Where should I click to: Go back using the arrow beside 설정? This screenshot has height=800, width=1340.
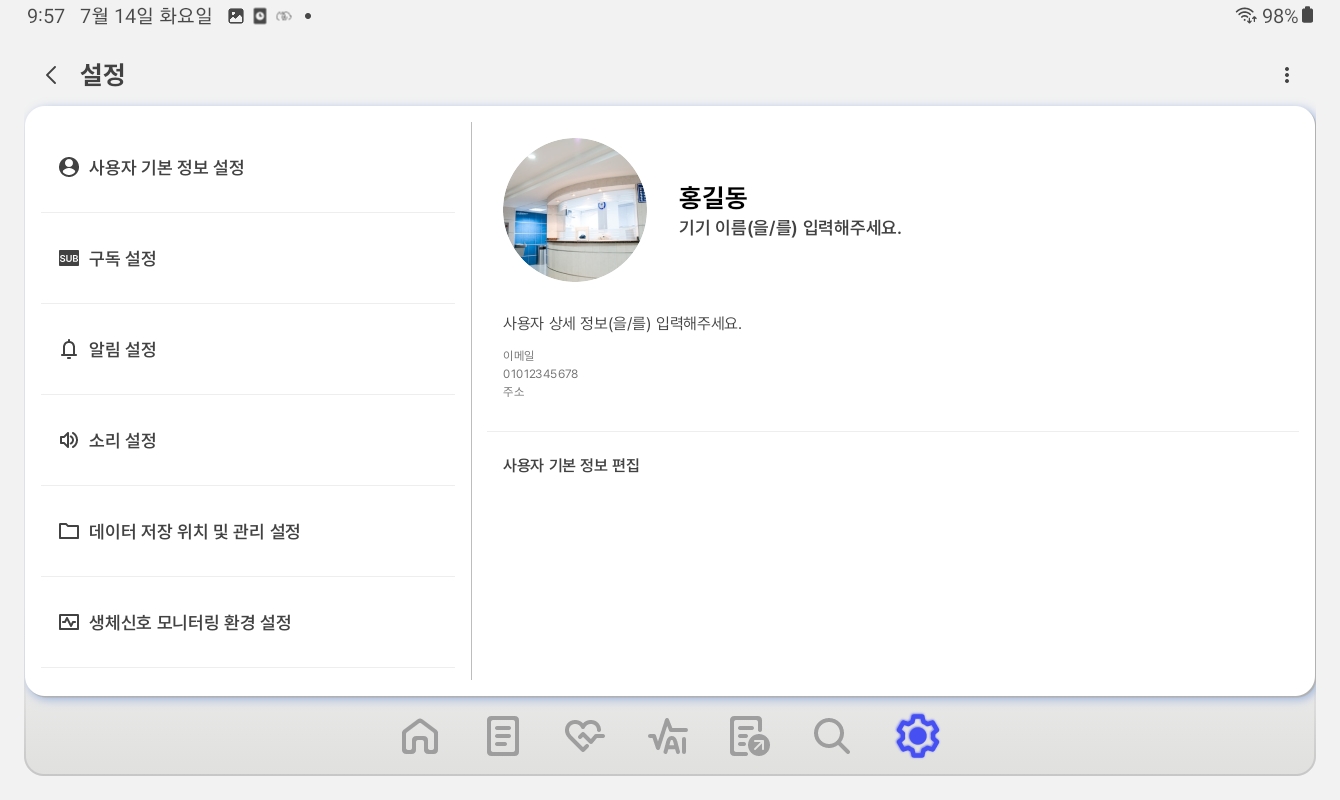click(x=51, y=75)
